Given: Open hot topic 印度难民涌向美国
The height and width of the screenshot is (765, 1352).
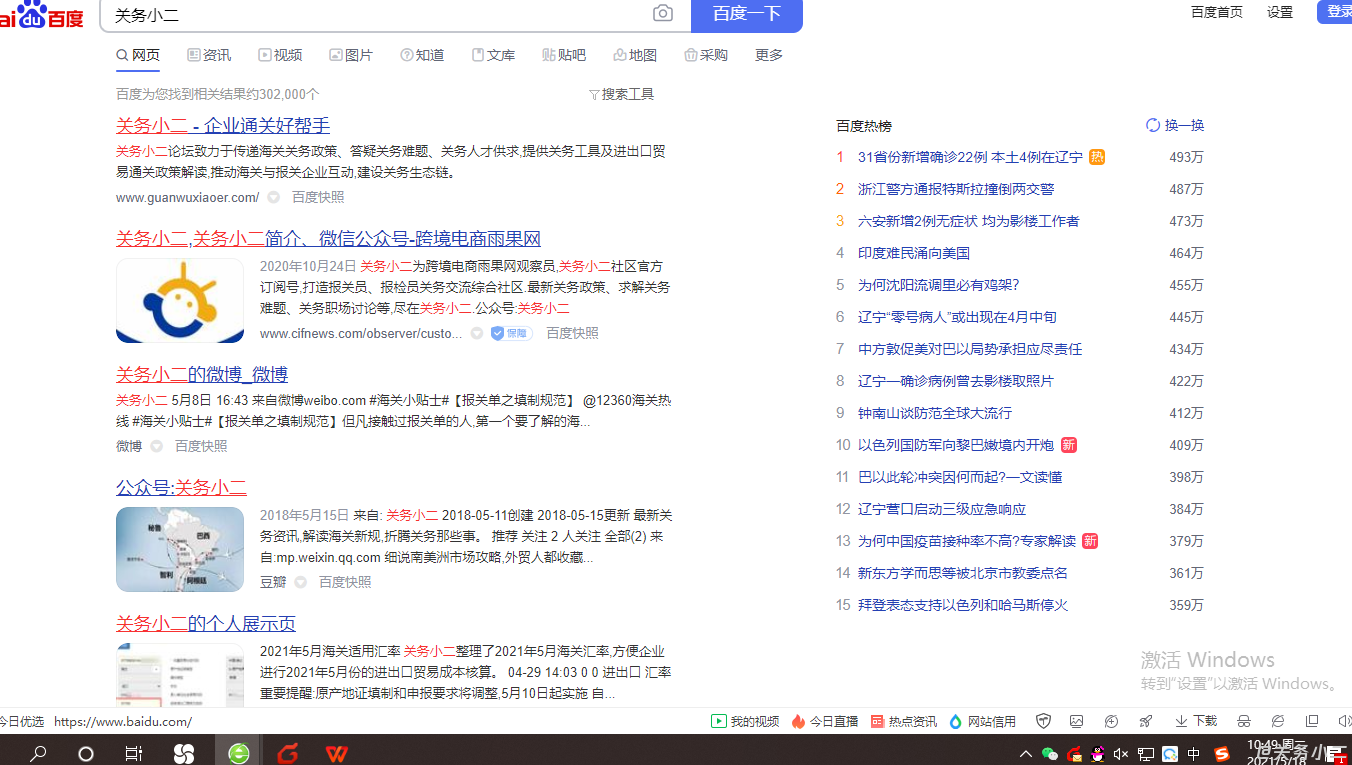Looking at the screenshot, I should [x=914, y=253].
